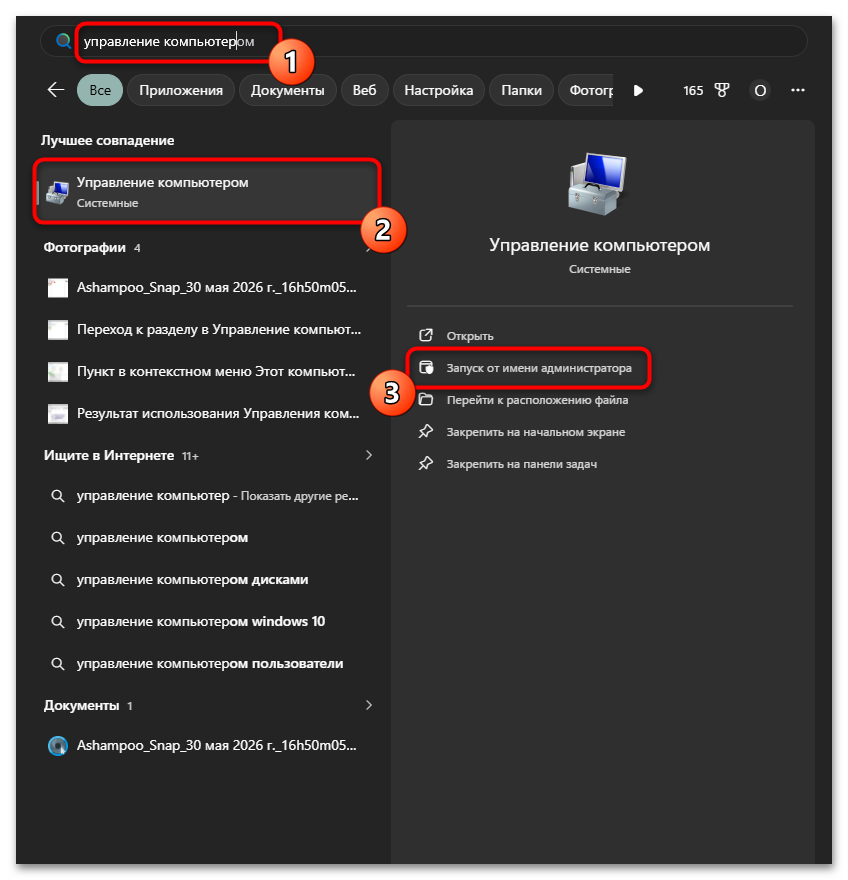The image size is (848, 880).
Task: Switch to the 'Веб' filter tab
Action: click(364, 90)
